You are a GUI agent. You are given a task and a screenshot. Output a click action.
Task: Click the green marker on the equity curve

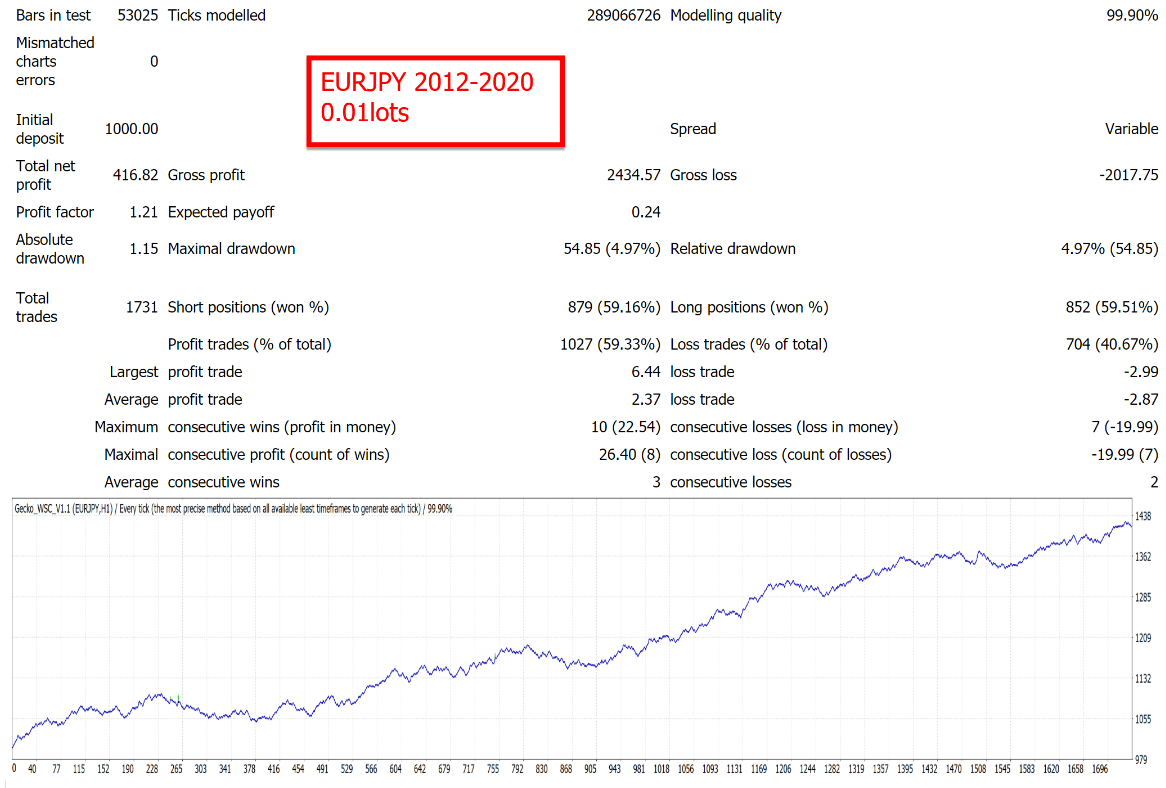tap(179, 697)
